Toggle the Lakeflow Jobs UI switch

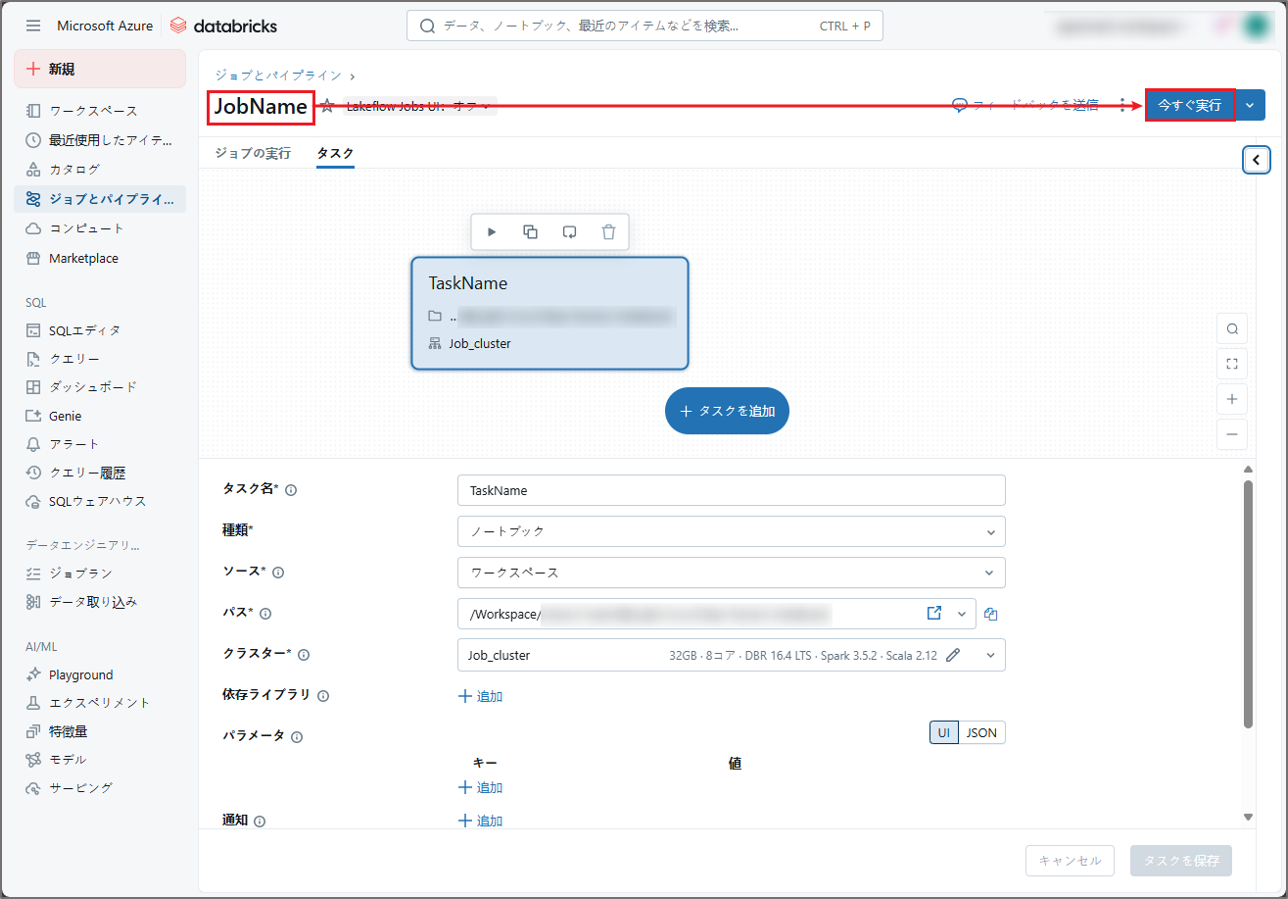(420, 106)
